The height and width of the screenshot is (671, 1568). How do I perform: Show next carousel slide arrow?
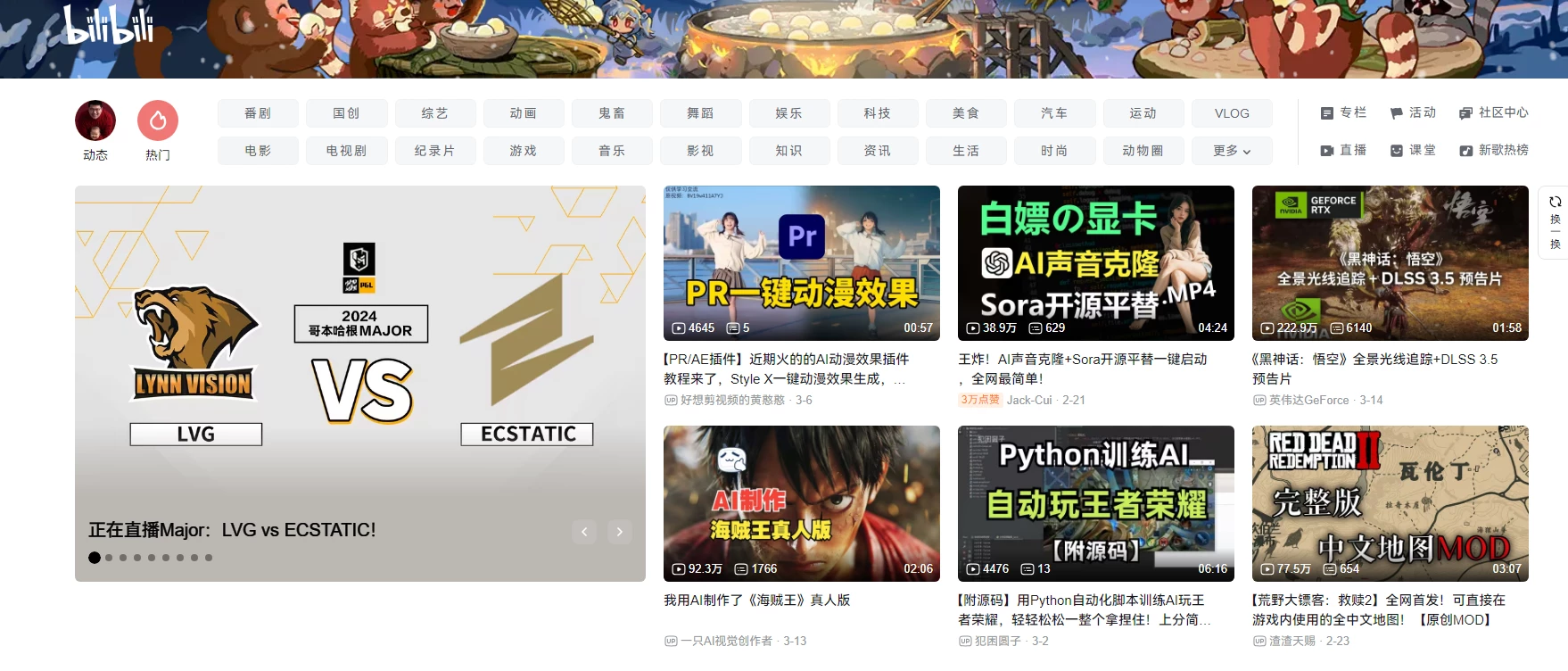620,532
